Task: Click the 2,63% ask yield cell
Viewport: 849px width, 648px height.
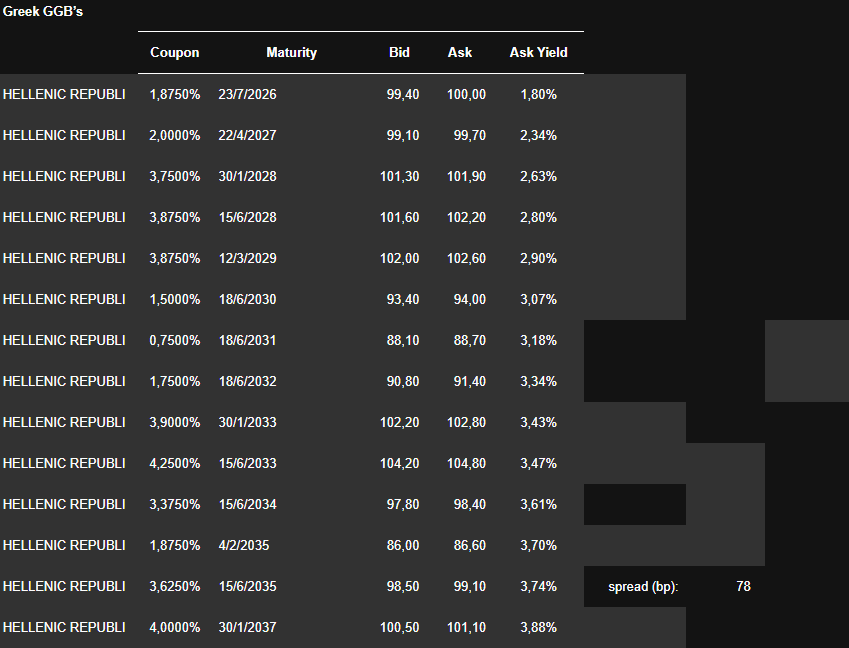Action: tap(538, 176)
